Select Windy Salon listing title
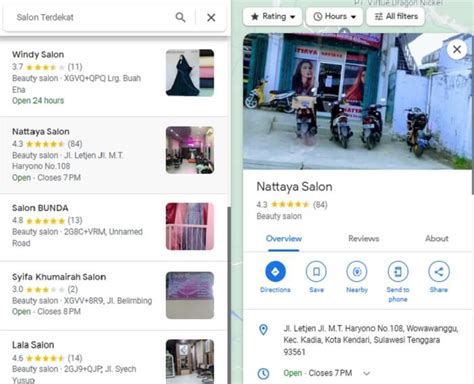The image size is (474, 384). 38,54
